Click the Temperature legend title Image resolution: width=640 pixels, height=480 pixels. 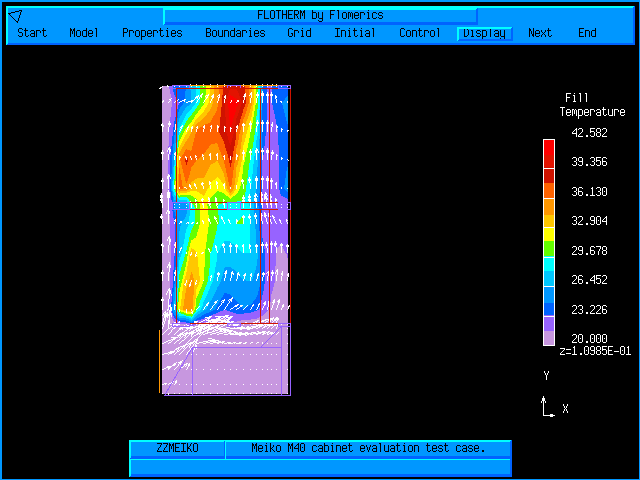[x=592, y=112]
